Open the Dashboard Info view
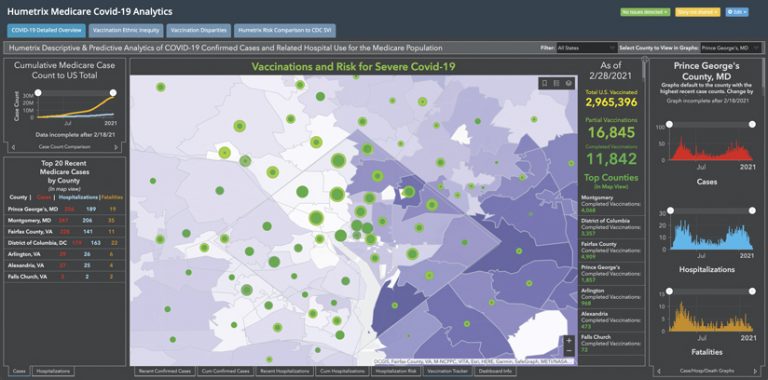Image resolution: width=768 pixels, height=380 pixels. [x=496, y=371]
